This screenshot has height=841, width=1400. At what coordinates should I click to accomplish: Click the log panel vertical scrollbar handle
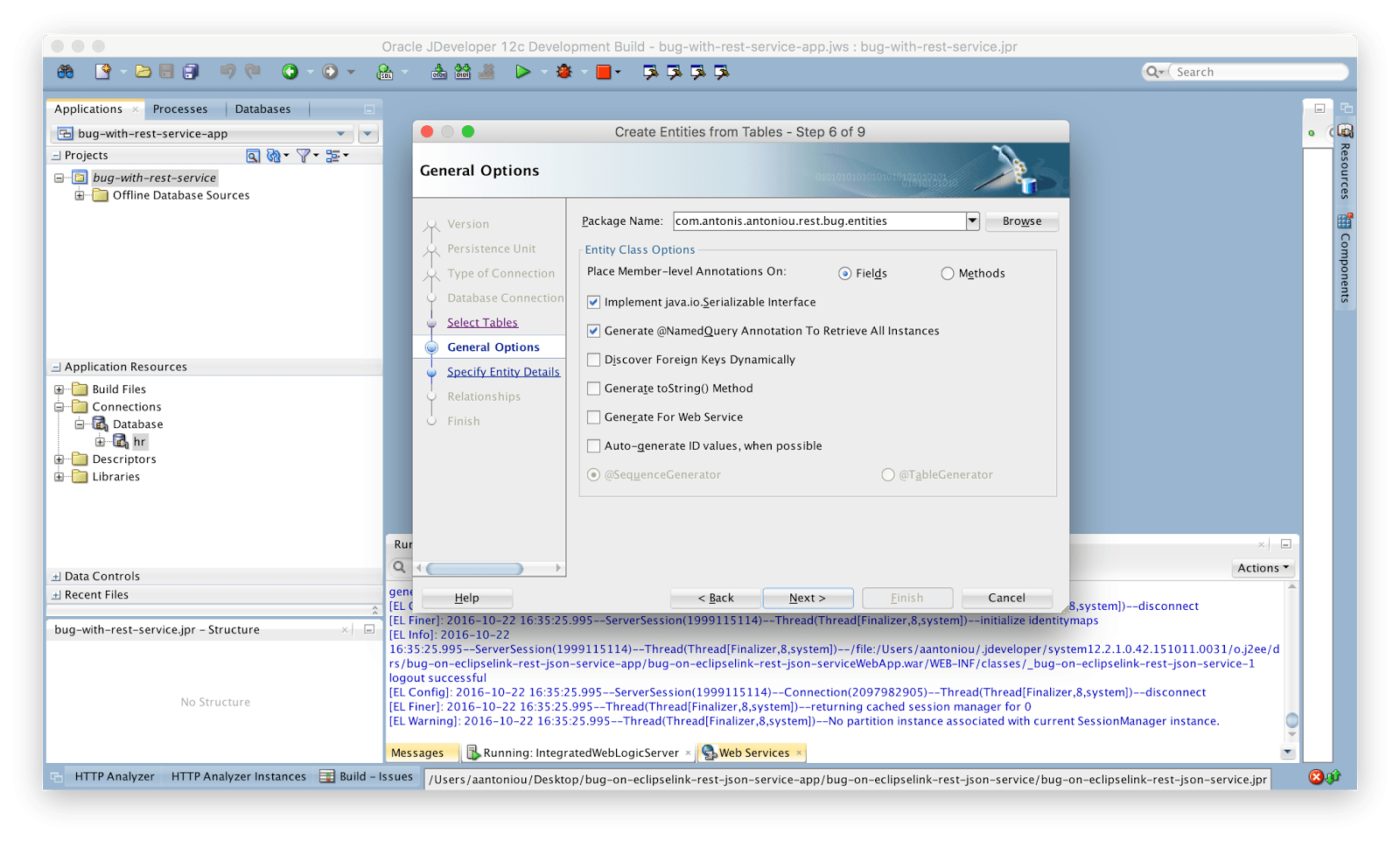pyautogui.click(x=1291, y=721)
